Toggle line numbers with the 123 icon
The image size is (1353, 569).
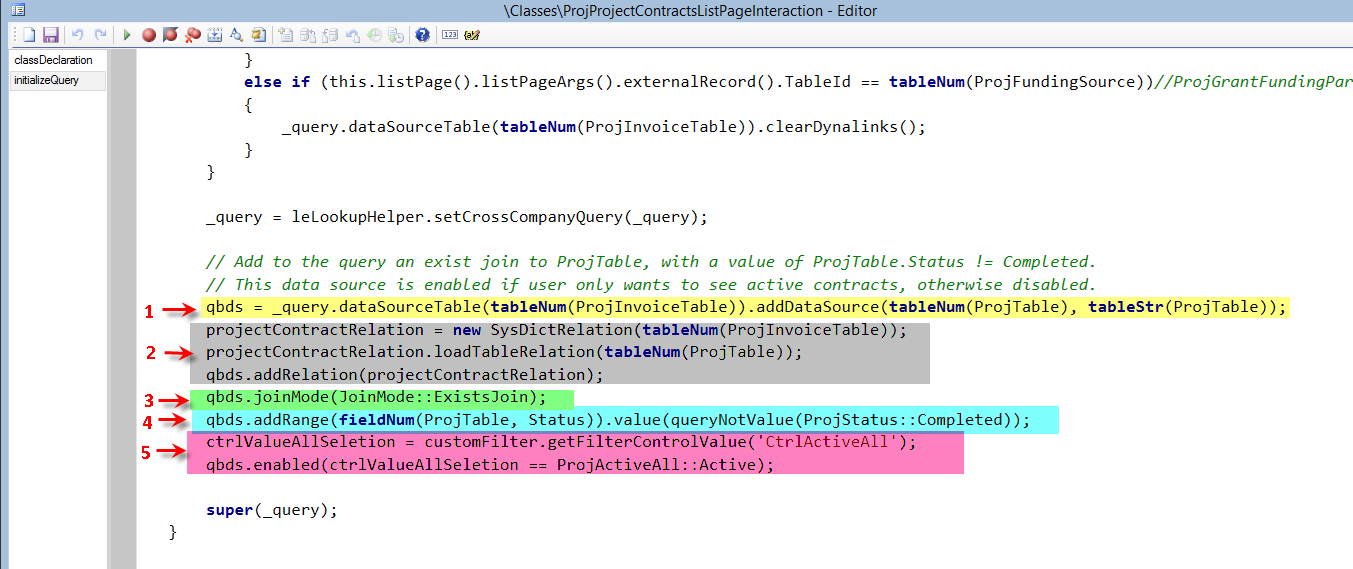tap(449, 35)
